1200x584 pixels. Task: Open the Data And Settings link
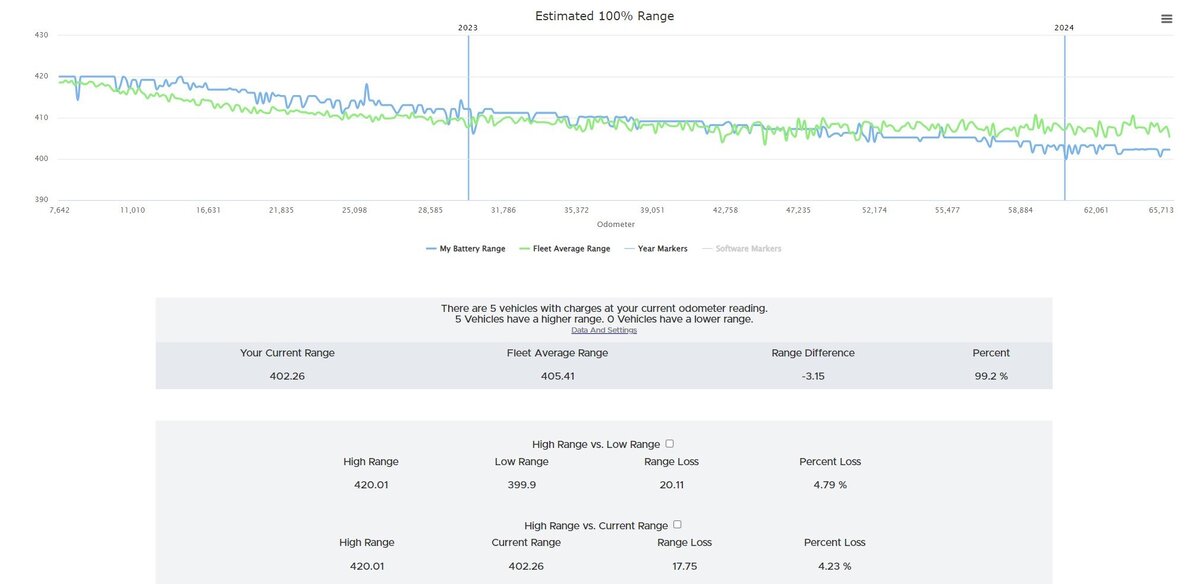(603, 330)
